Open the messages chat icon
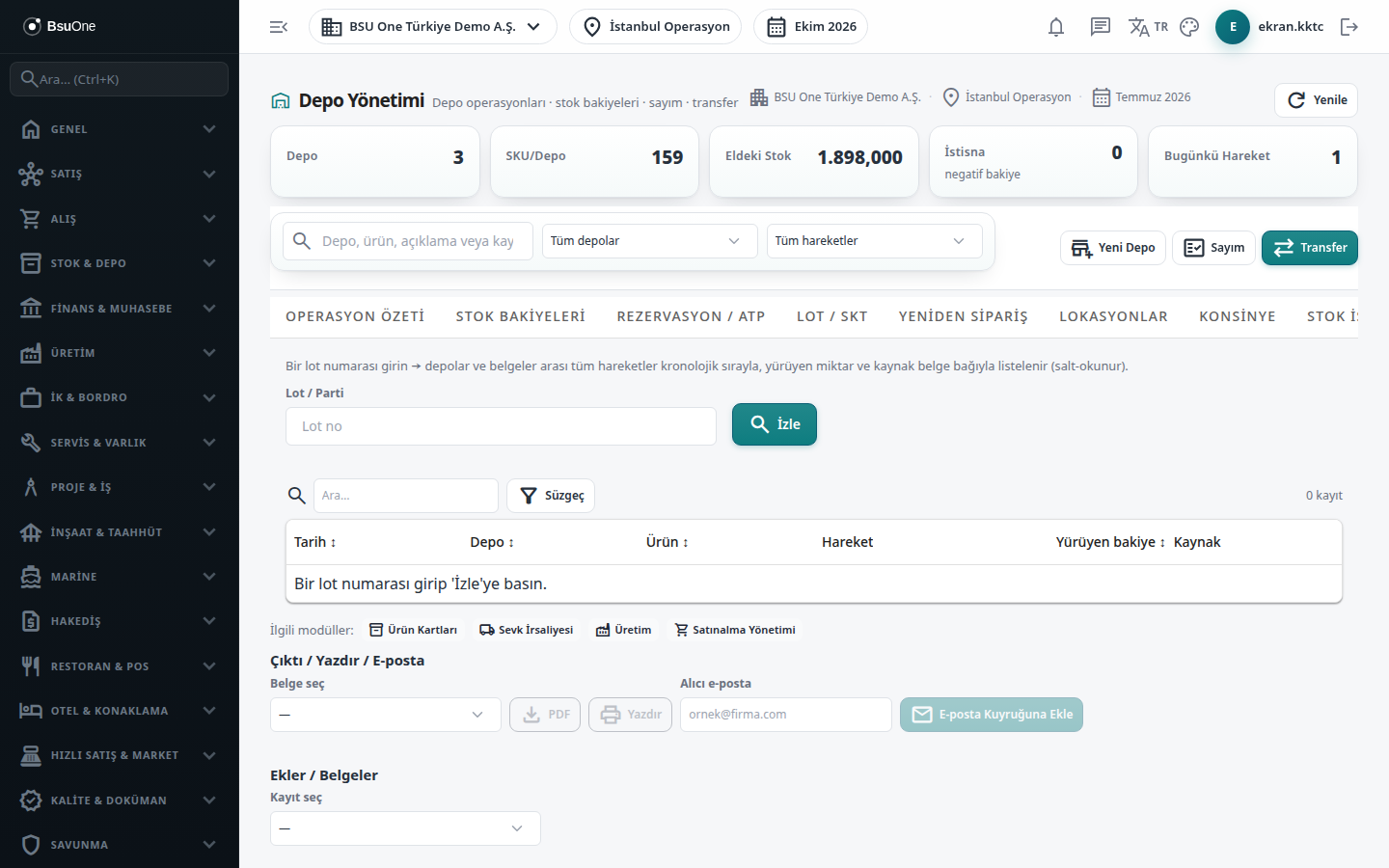Image resolution: width=1389 pixels, height=868 pixels. click(x=1101, y=27)
